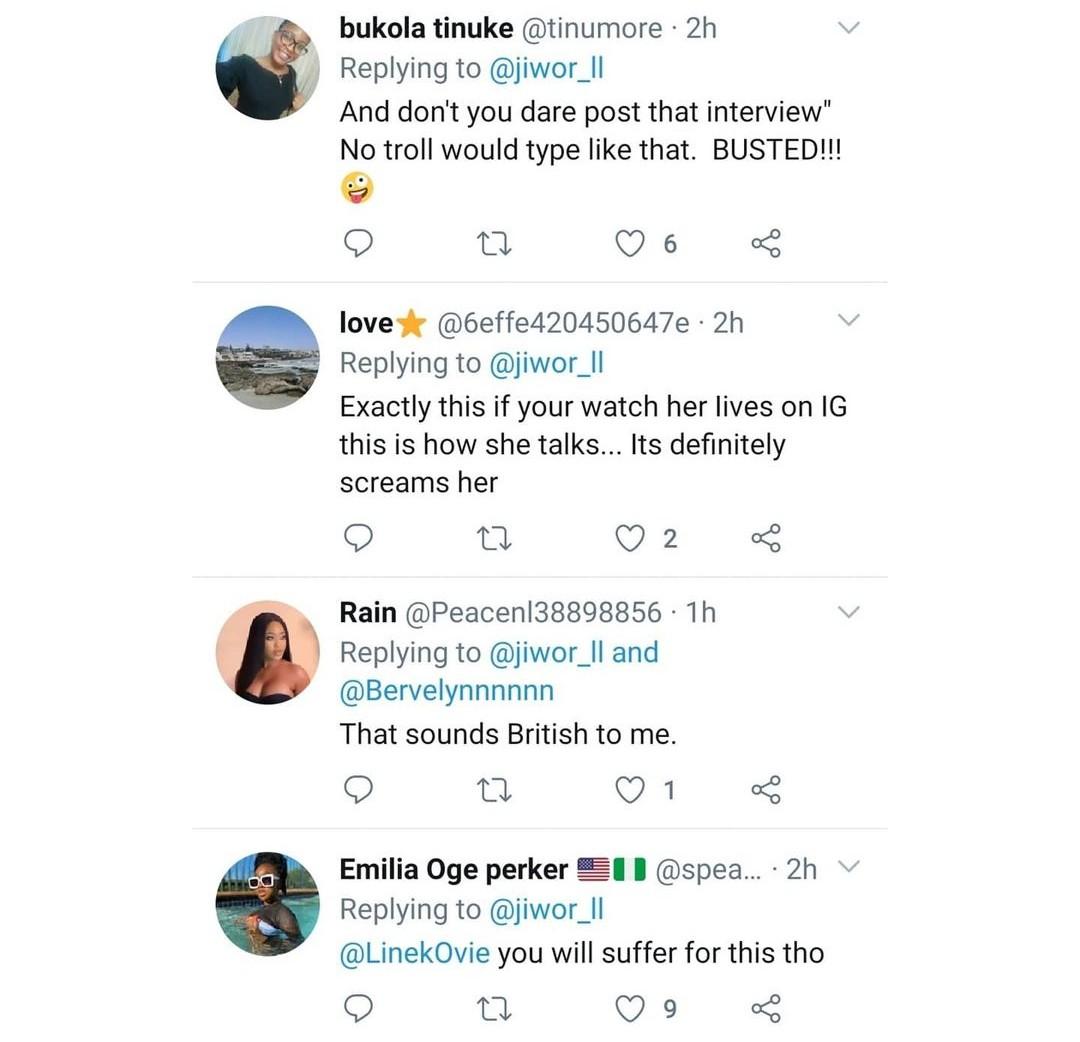This screenshot has width=1080, height=1042.
Task: Share bukola tinuke's tweet
Action: 765,243
